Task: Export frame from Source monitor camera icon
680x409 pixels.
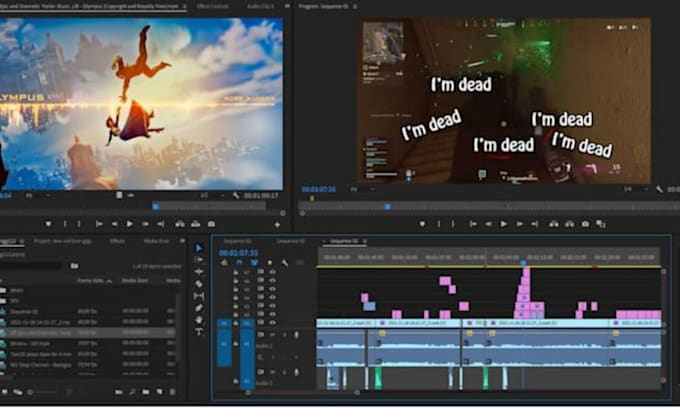Action: 211,224
